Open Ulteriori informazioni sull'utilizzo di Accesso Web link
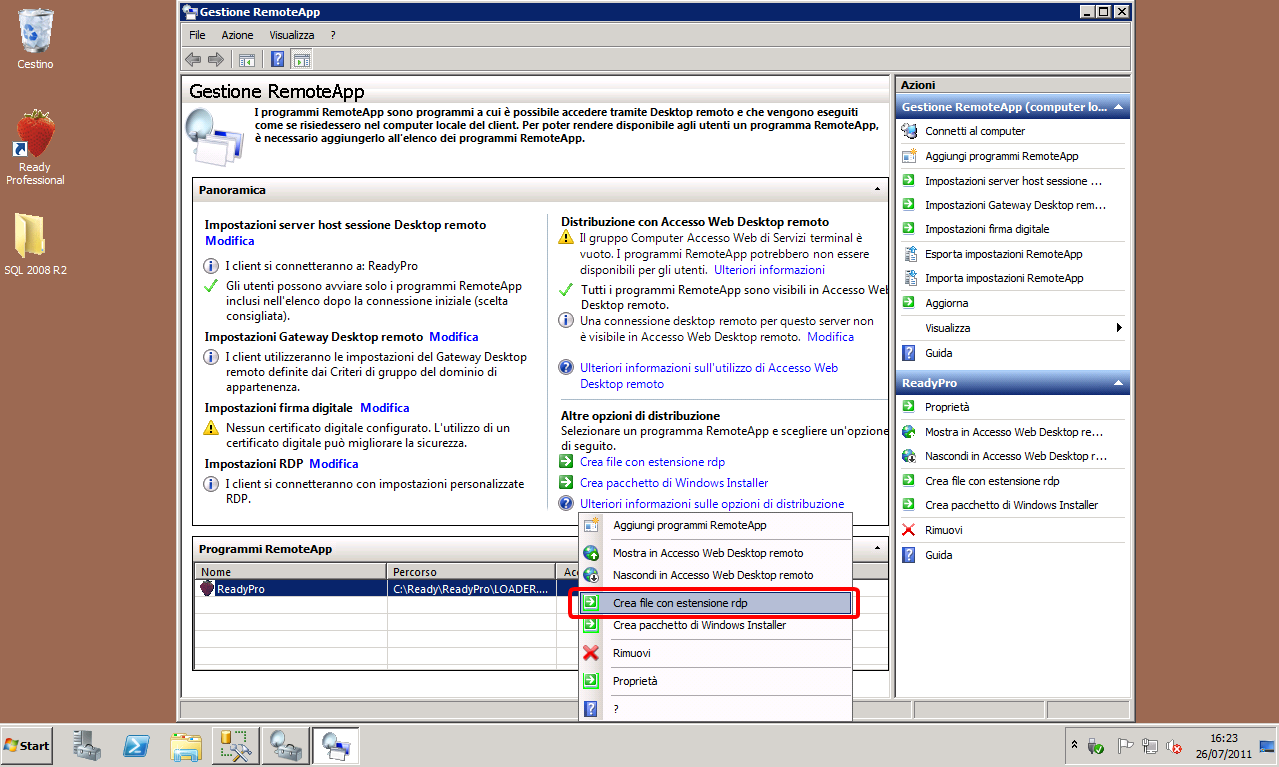Screen dimensions: 1279x767 tap(709, 376)
